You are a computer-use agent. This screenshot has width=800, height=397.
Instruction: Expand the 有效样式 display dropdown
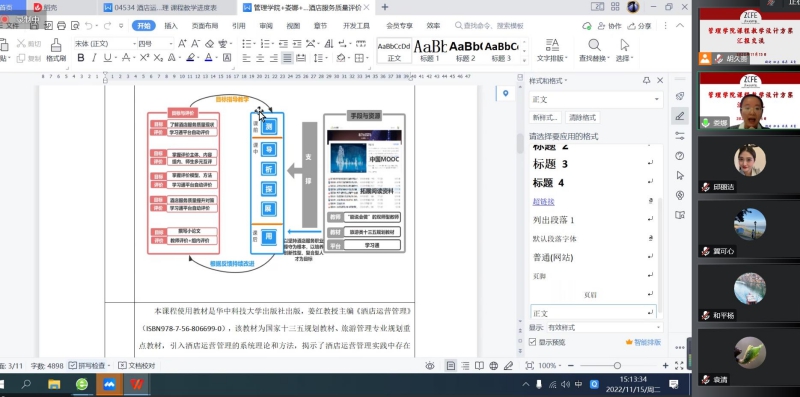point(605,328)
